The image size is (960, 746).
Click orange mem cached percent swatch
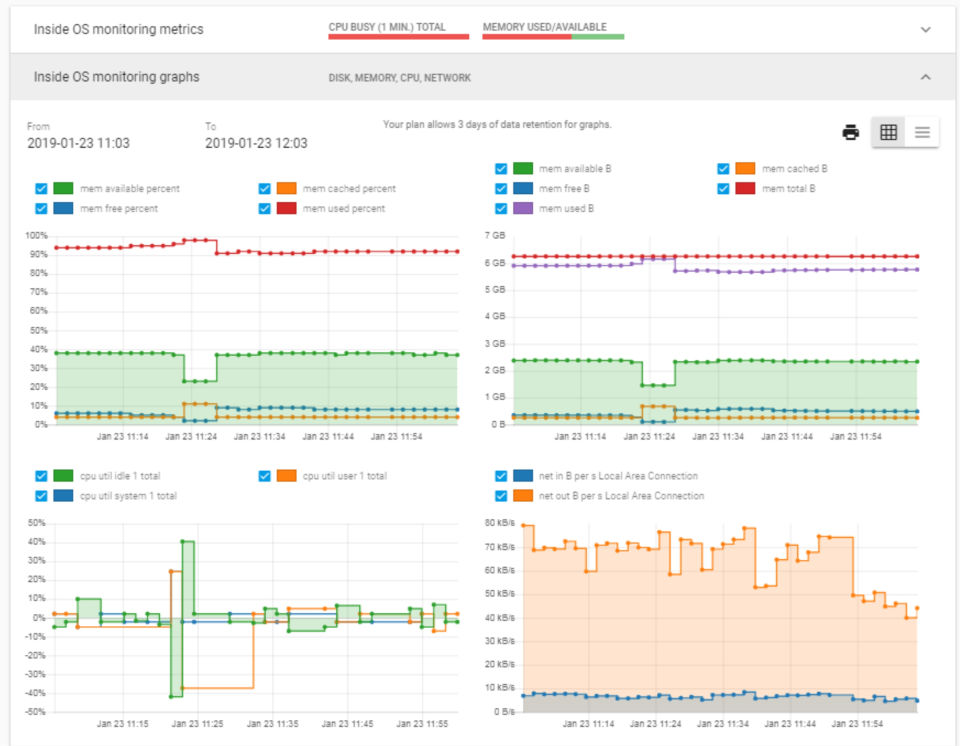[x=287, y=189]
